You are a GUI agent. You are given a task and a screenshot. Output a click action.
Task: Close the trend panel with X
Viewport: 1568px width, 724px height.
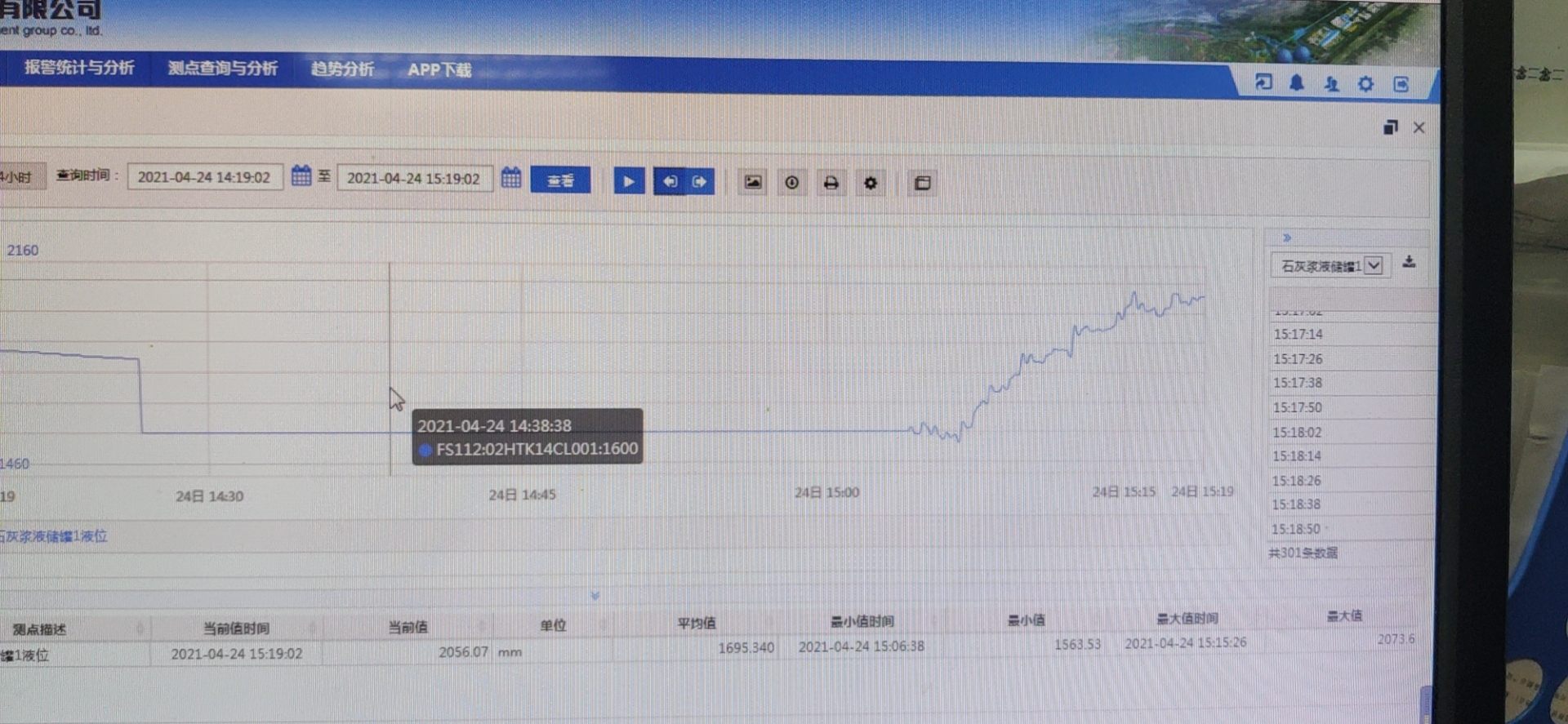pos(1419,127)
